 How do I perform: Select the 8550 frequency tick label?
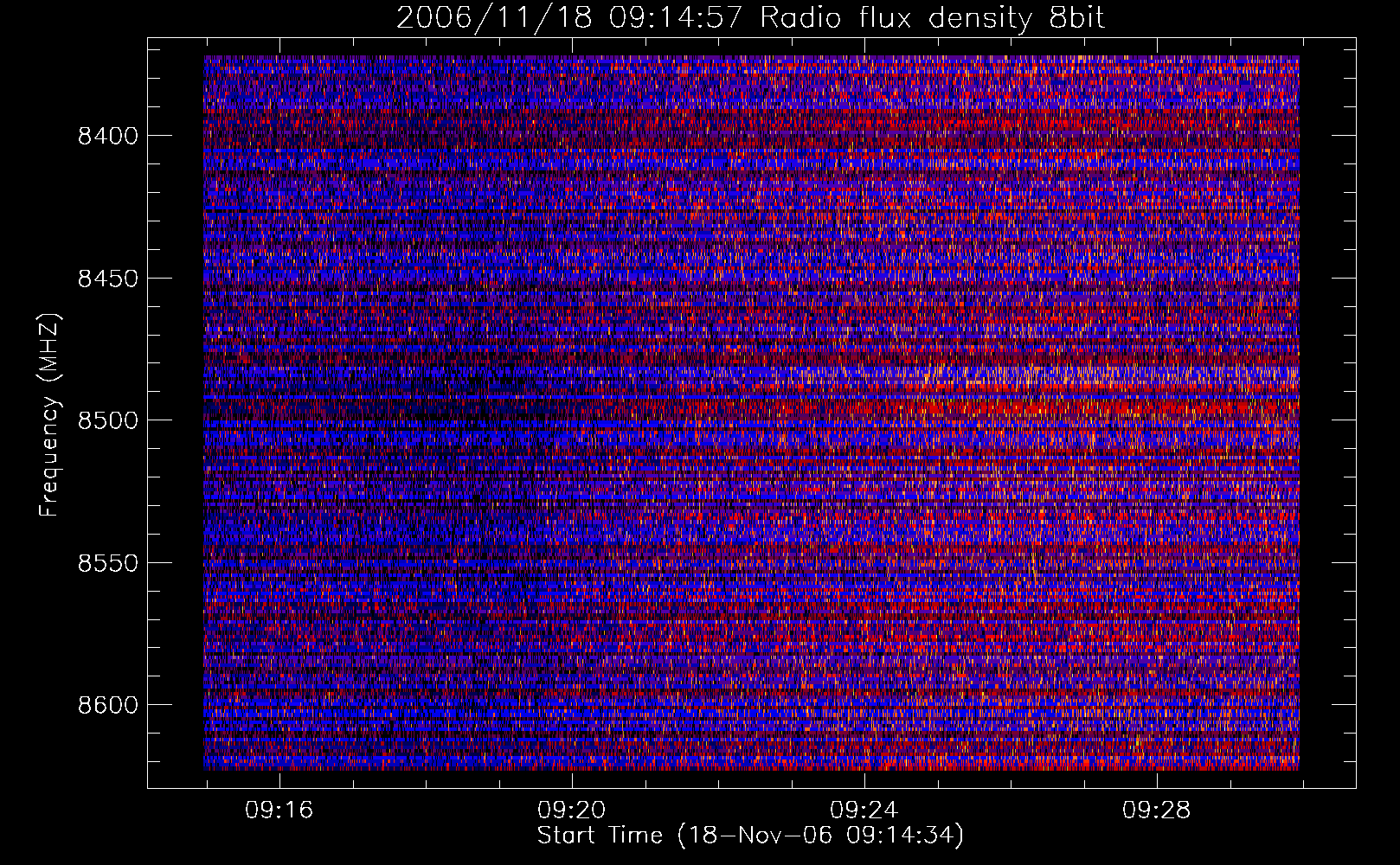coord(107,563)
